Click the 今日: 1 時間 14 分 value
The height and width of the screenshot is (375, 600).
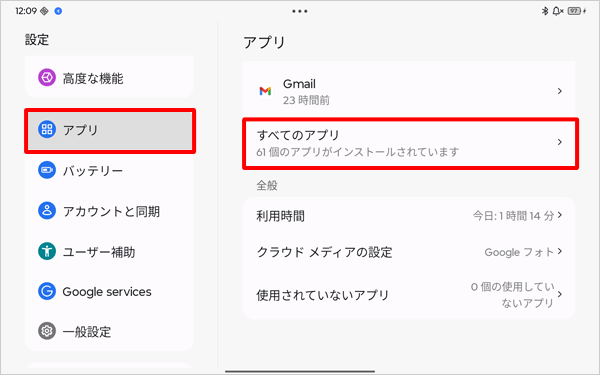pos(514,216)
